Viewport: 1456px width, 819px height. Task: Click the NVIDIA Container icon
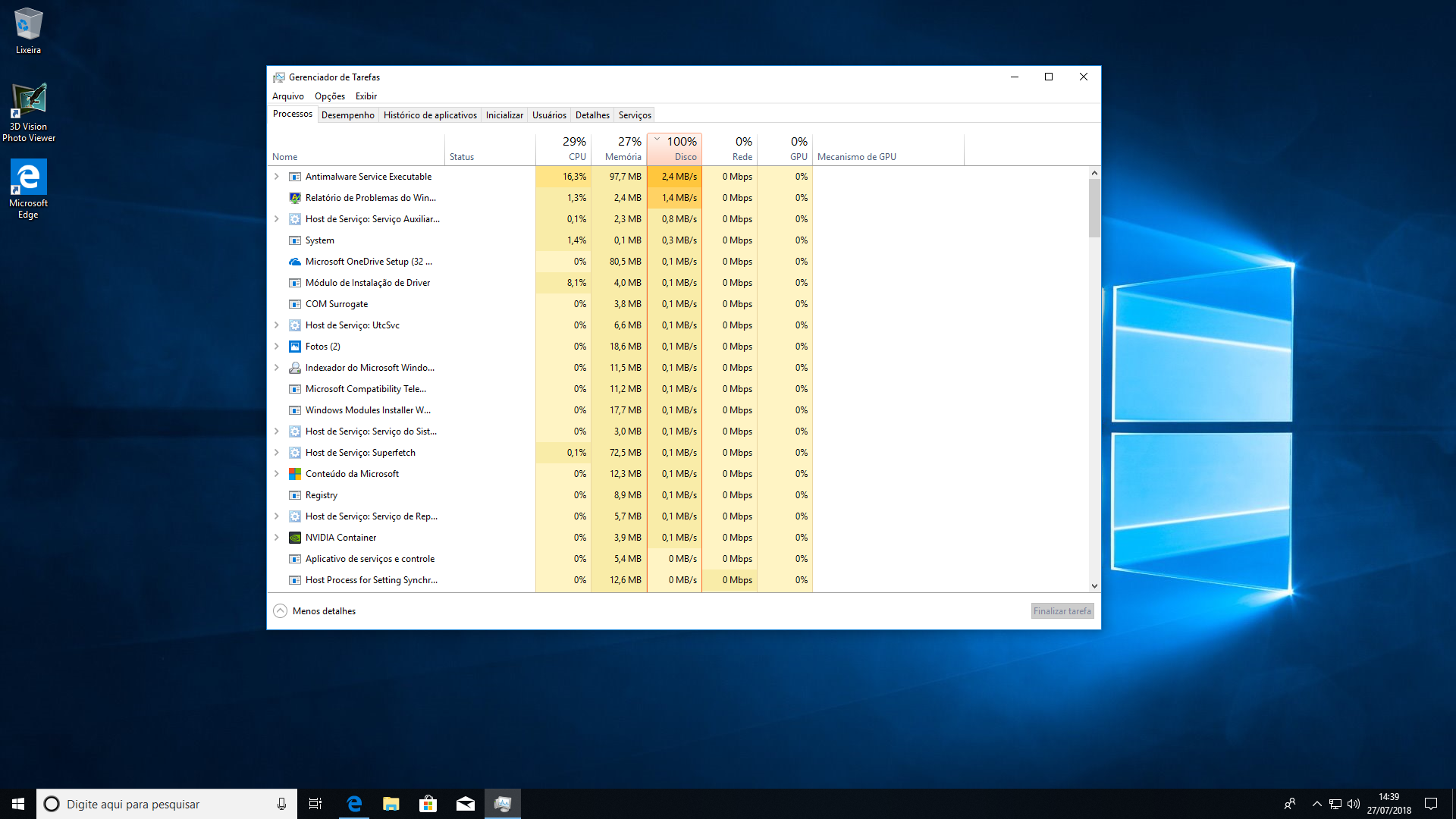pos(295,538)
